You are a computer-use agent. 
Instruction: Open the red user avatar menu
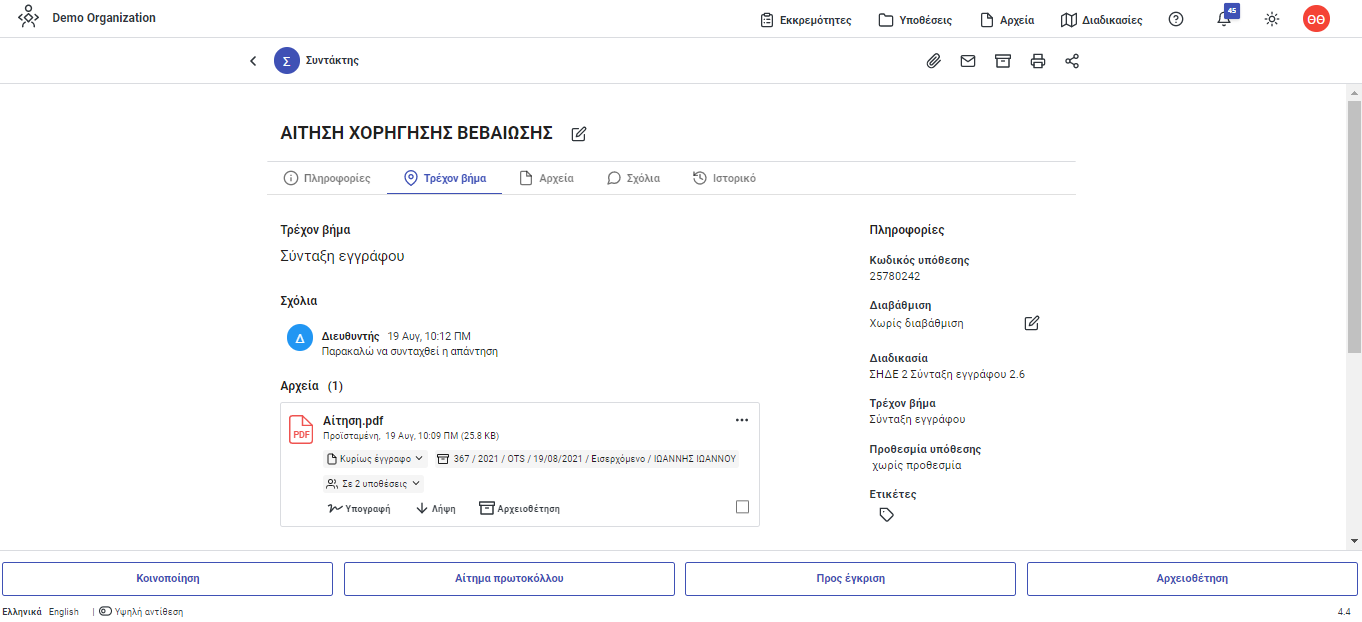(x=1316, y=19)
